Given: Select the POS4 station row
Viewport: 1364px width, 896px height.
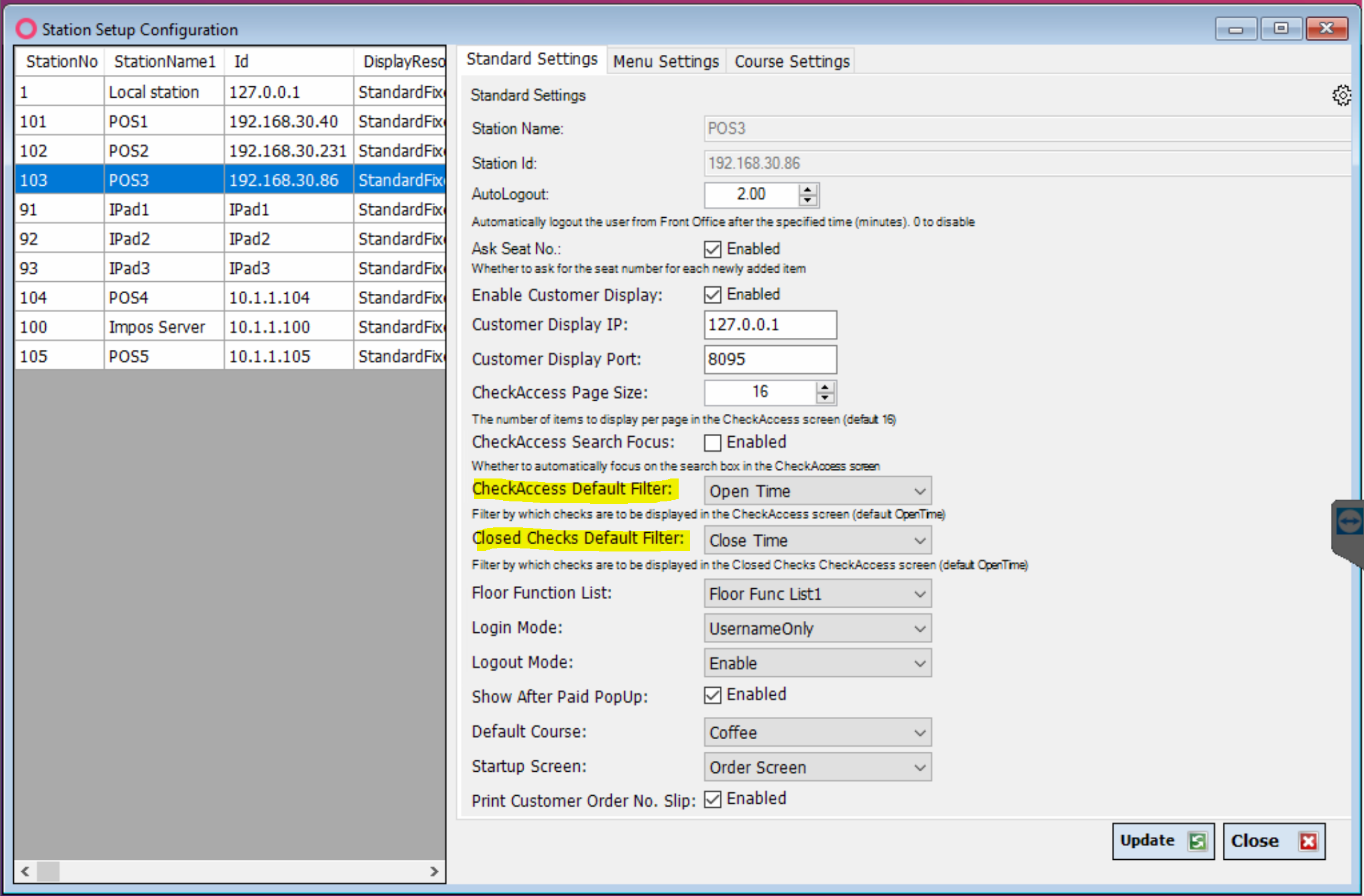Looking at the screenshot, I should (230, 297).
